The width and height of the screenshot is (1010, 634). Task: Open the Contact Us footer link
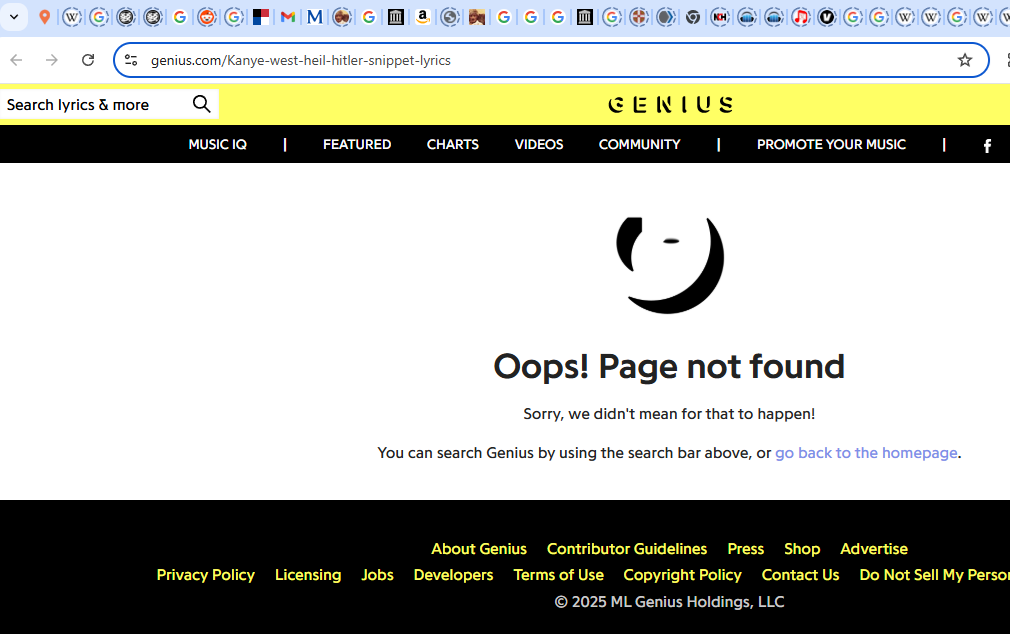pyautogui.click(x=801, y=575)
